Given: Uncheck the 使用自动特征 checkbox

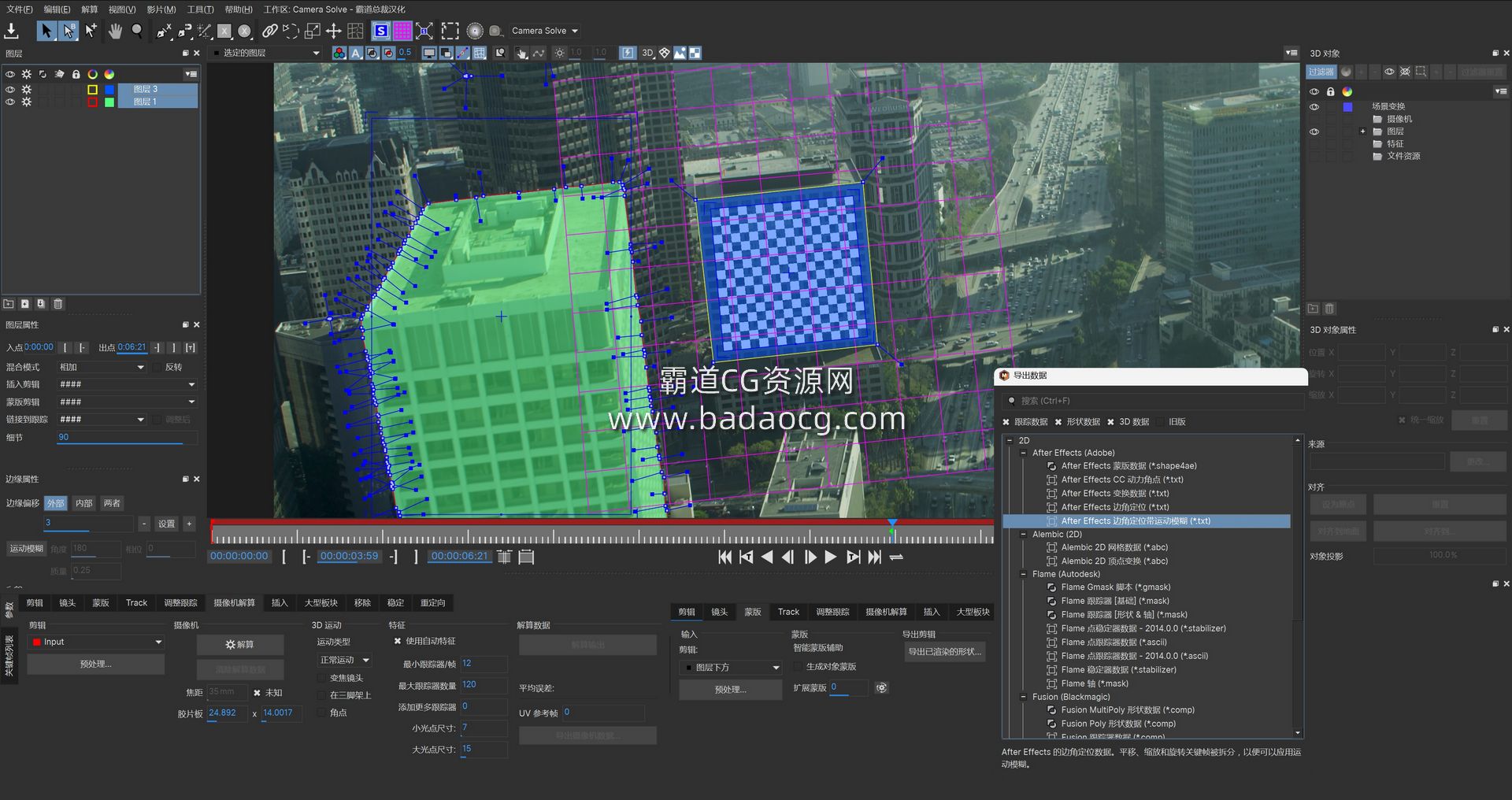Looking at the screenshot, I should pyautogui.click(x=398, y=641).
